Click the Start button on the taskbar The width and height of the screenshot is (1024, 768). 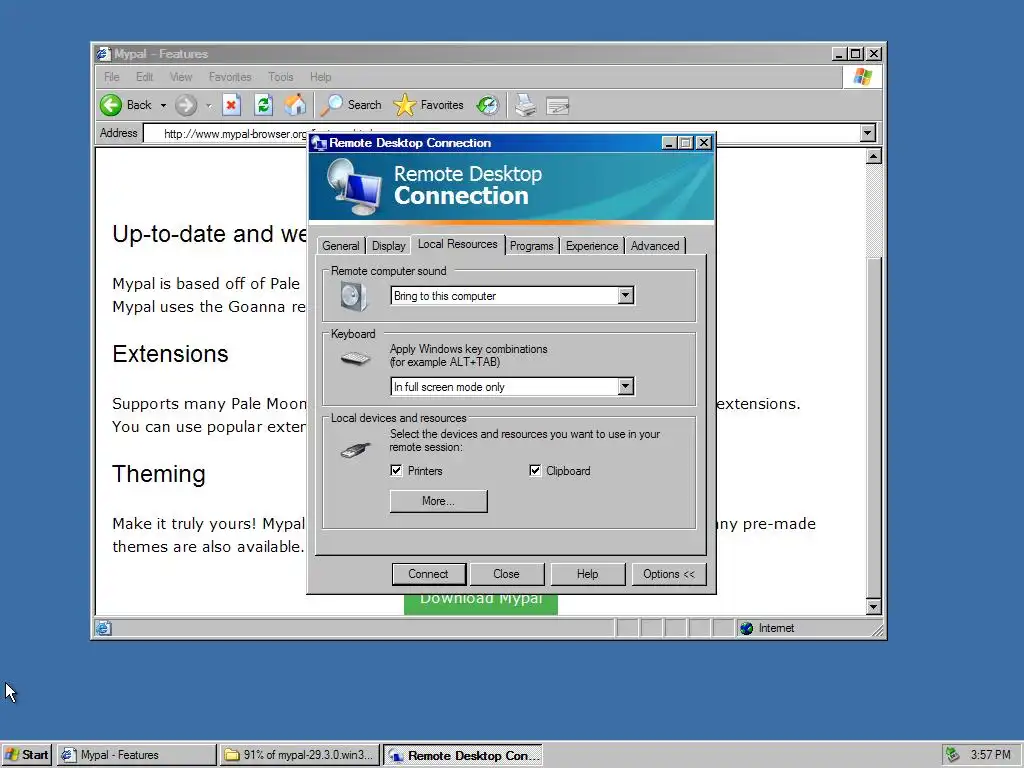[x=27, y=755]
